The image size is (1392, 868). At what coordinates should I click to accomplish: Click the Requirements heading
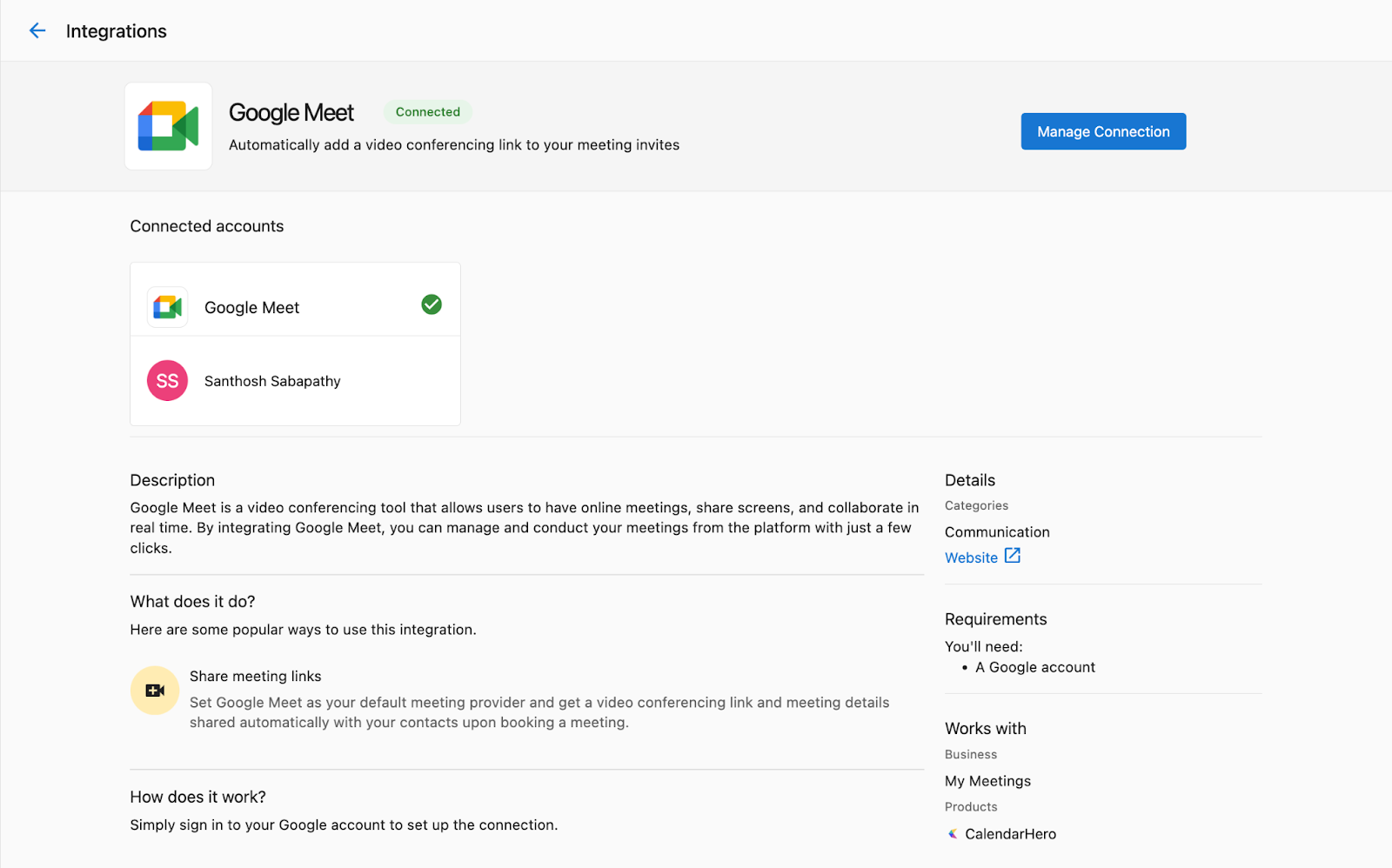coord(996,619)
